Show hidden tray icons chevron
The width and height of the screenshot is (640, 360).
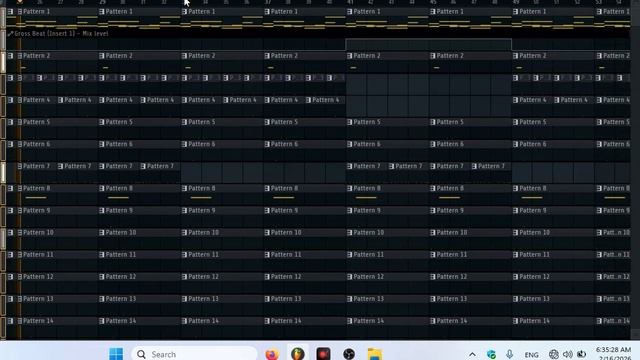[472, 354]
